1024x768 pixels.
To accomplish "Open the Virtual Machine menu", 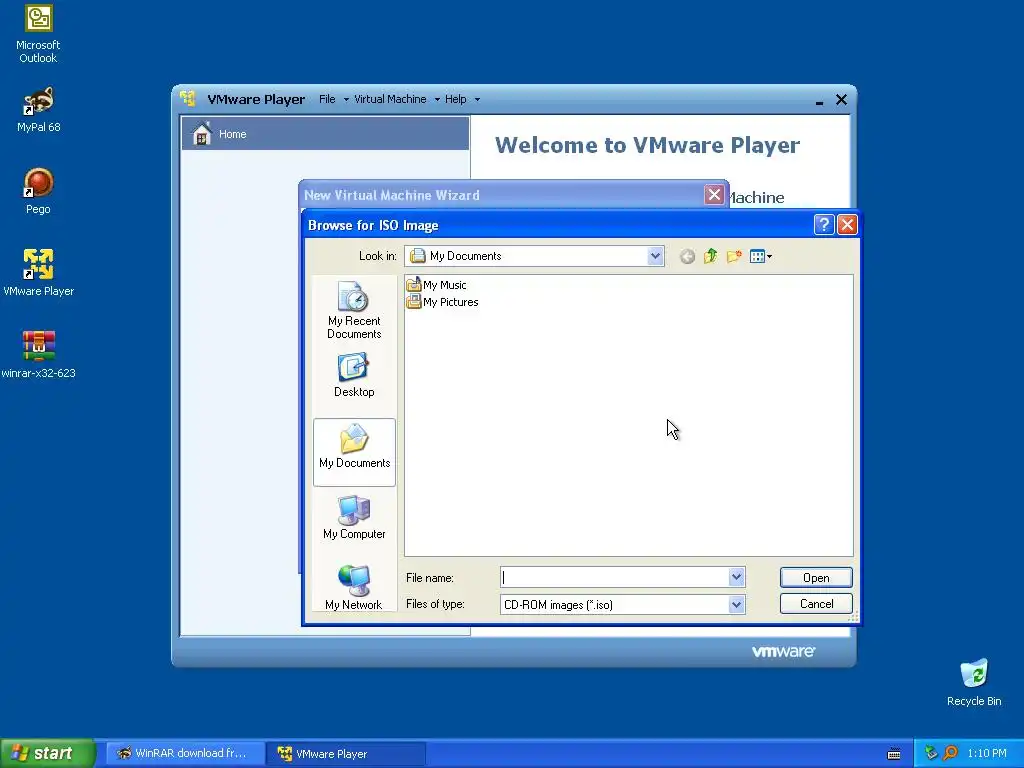I will (396, 99).
